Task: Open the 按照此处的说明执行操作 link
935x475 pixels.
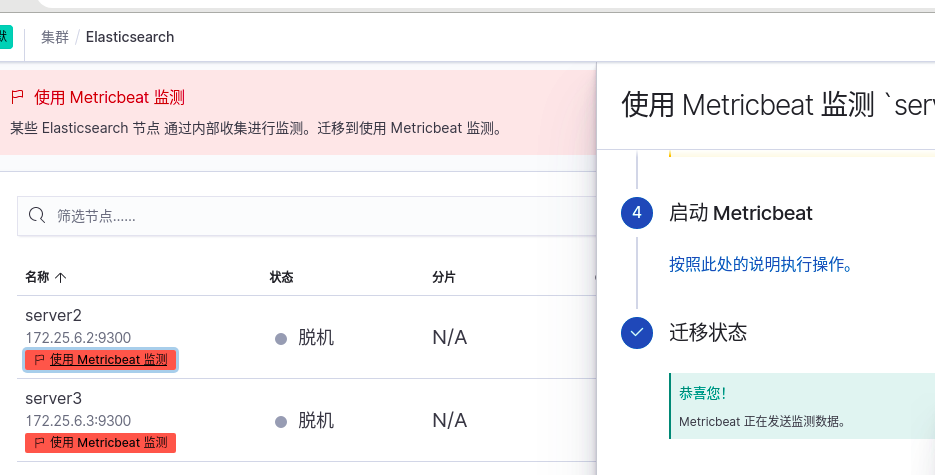Action: click(x=760, y=264)
